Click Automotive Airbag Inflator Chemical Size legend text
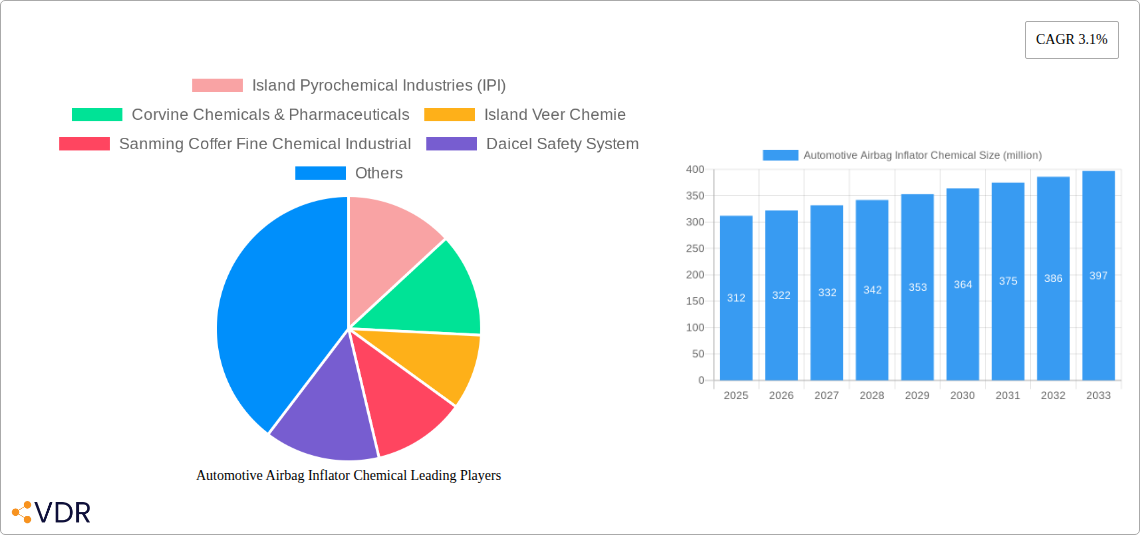Screen dimensions: 1140x535 tap(923, 155)
